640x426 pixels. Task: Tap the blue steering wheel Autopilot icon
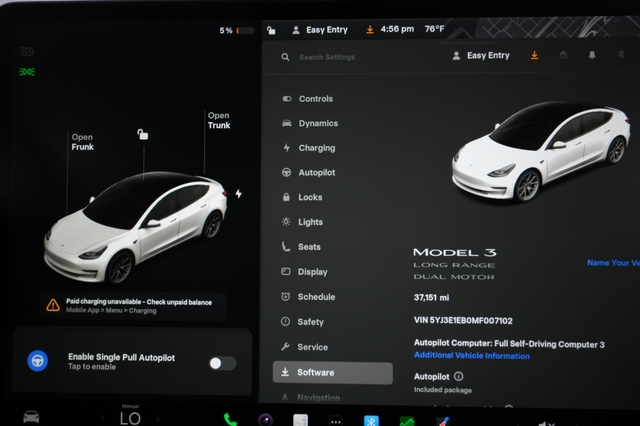38,361
